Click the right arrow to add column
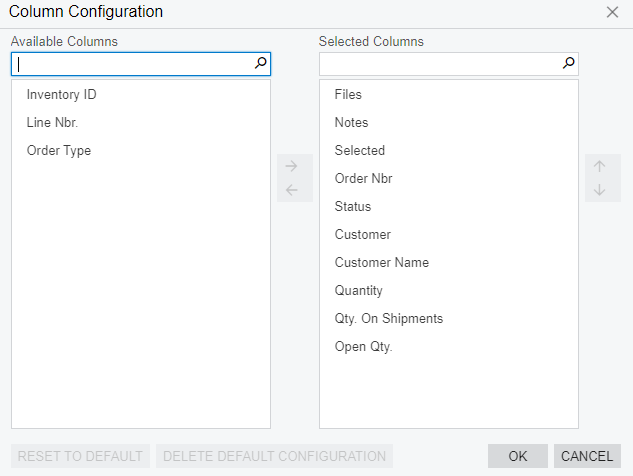 [x=291, y=166]
